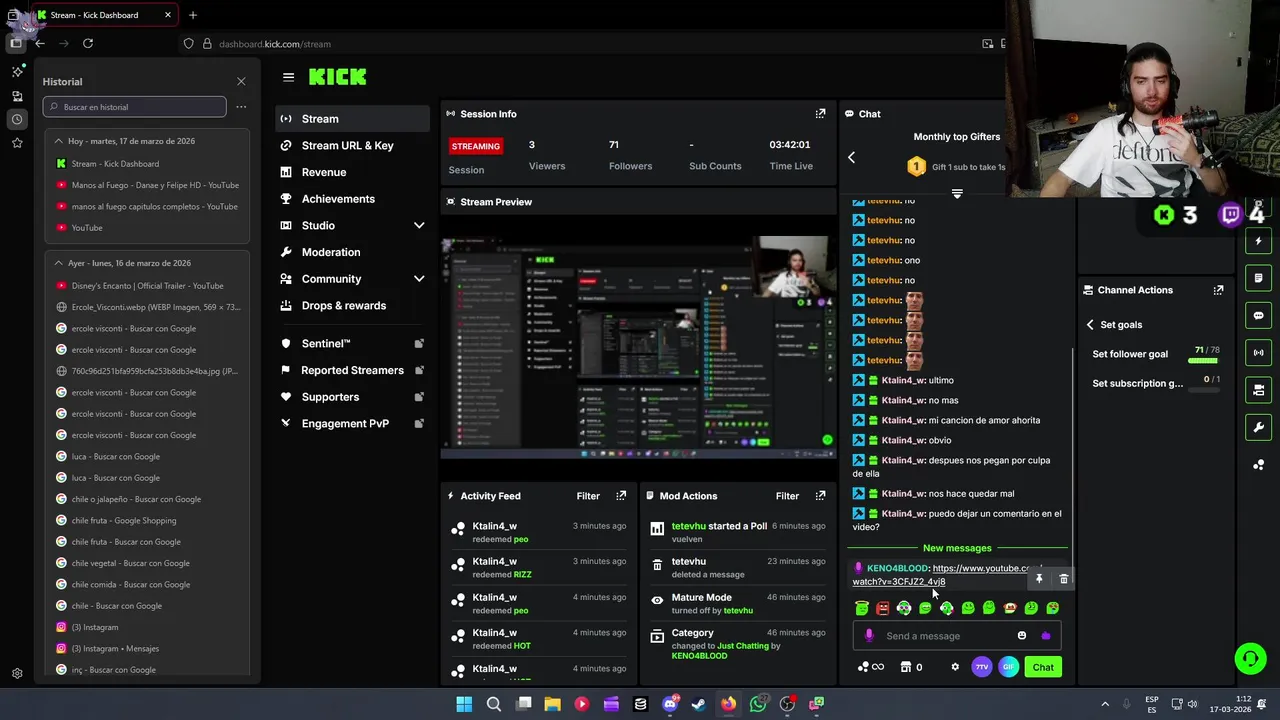Open Windows taskbar search
1280x720 pixels.
point(493,704)
